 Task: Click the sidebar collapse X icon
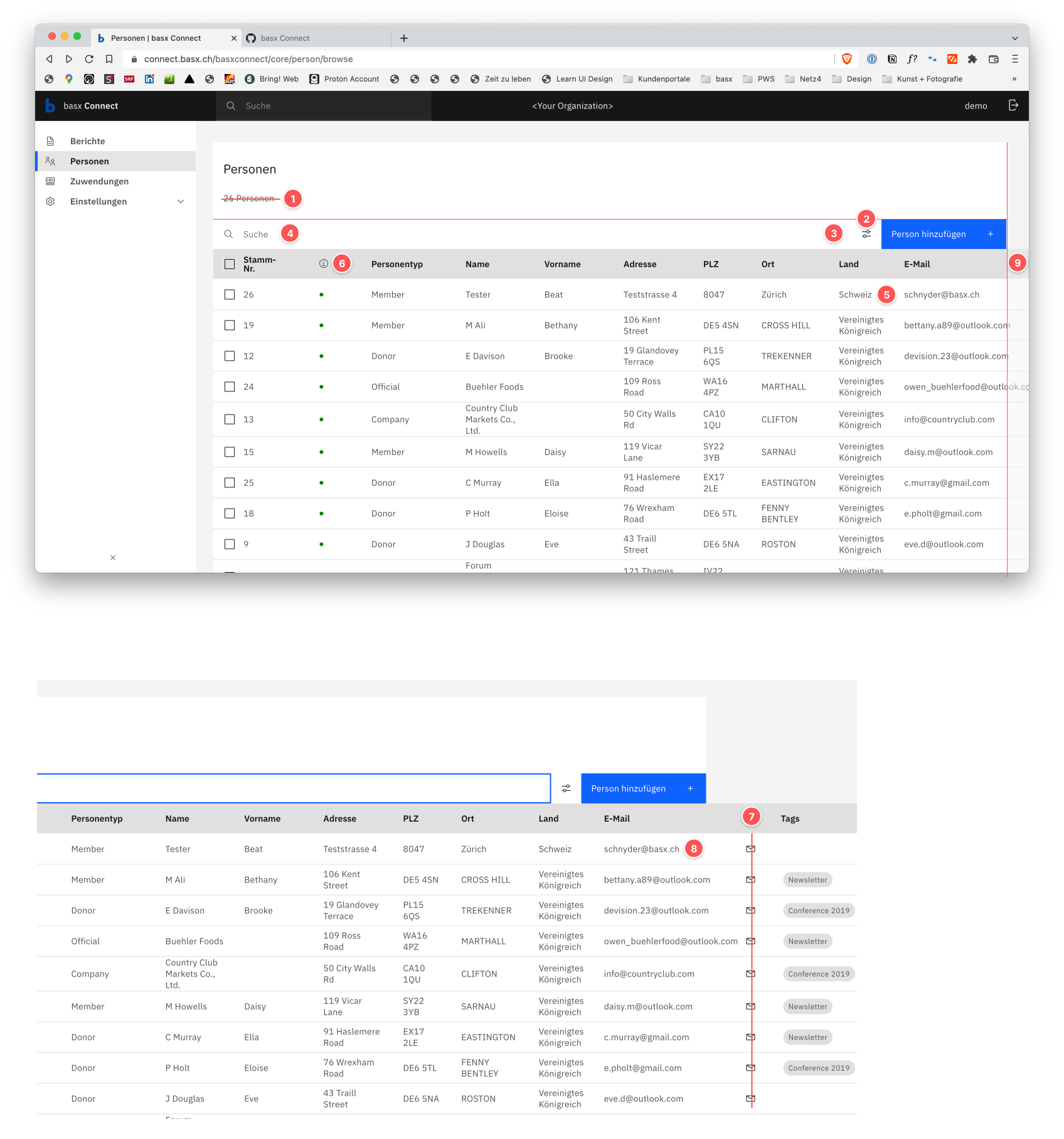[113, 558]
